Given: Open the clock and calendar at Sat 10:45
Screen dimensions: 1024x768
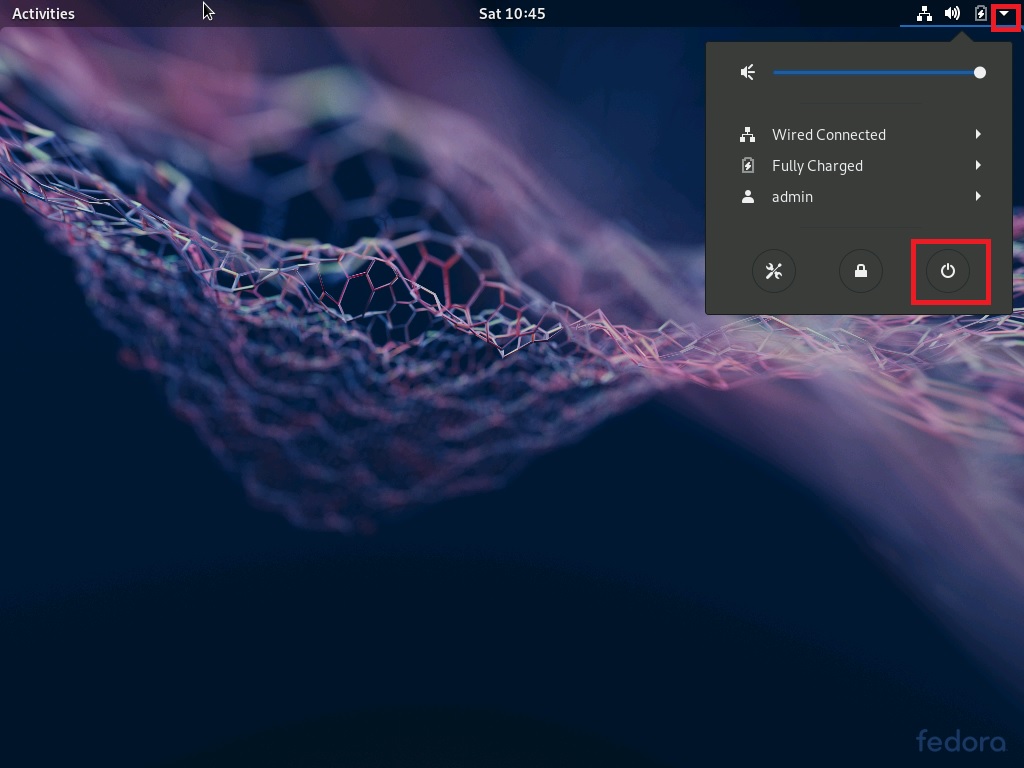Looking at the screenshot, I should coord(512,14).
